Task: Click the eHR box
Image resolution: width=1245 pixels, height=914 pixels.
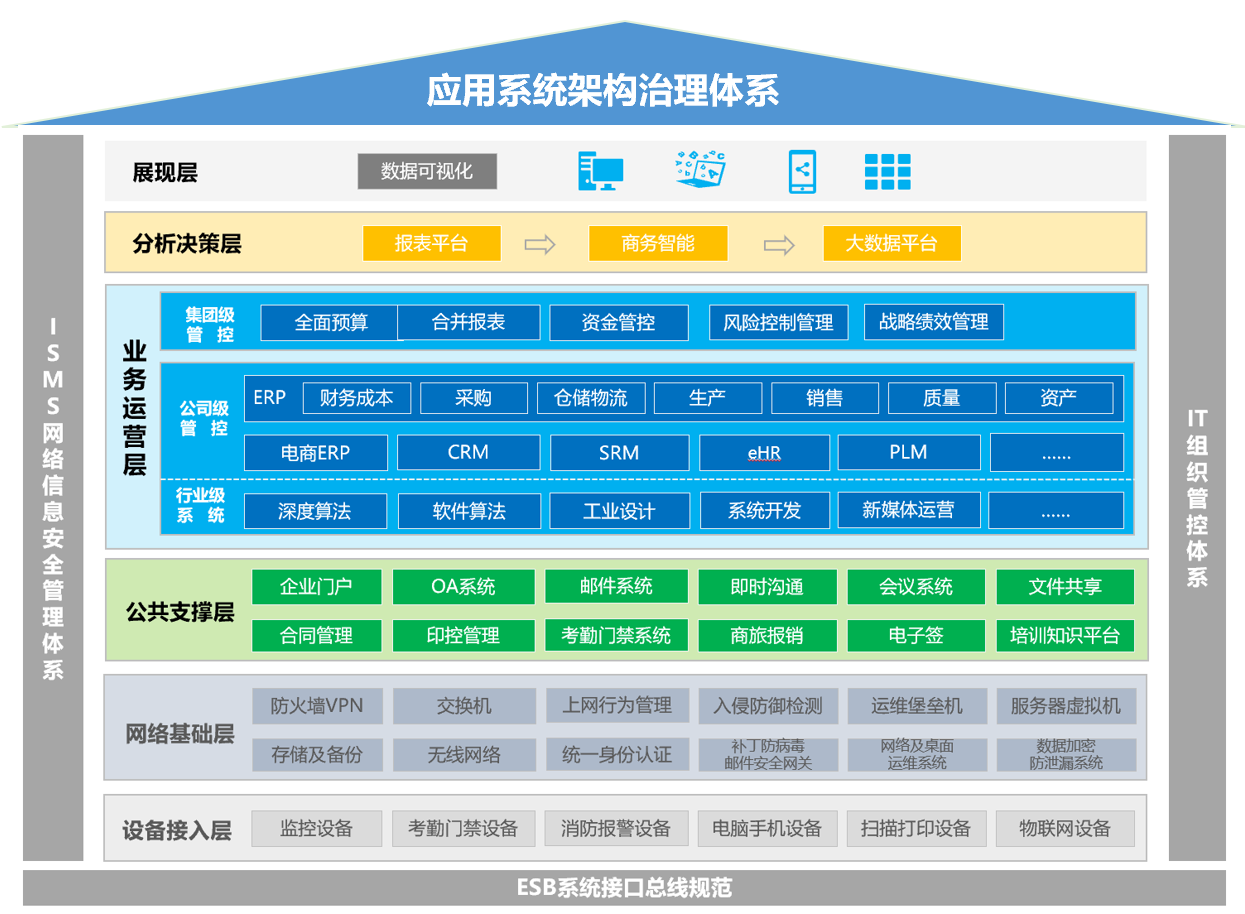Action: click(765, 452)
